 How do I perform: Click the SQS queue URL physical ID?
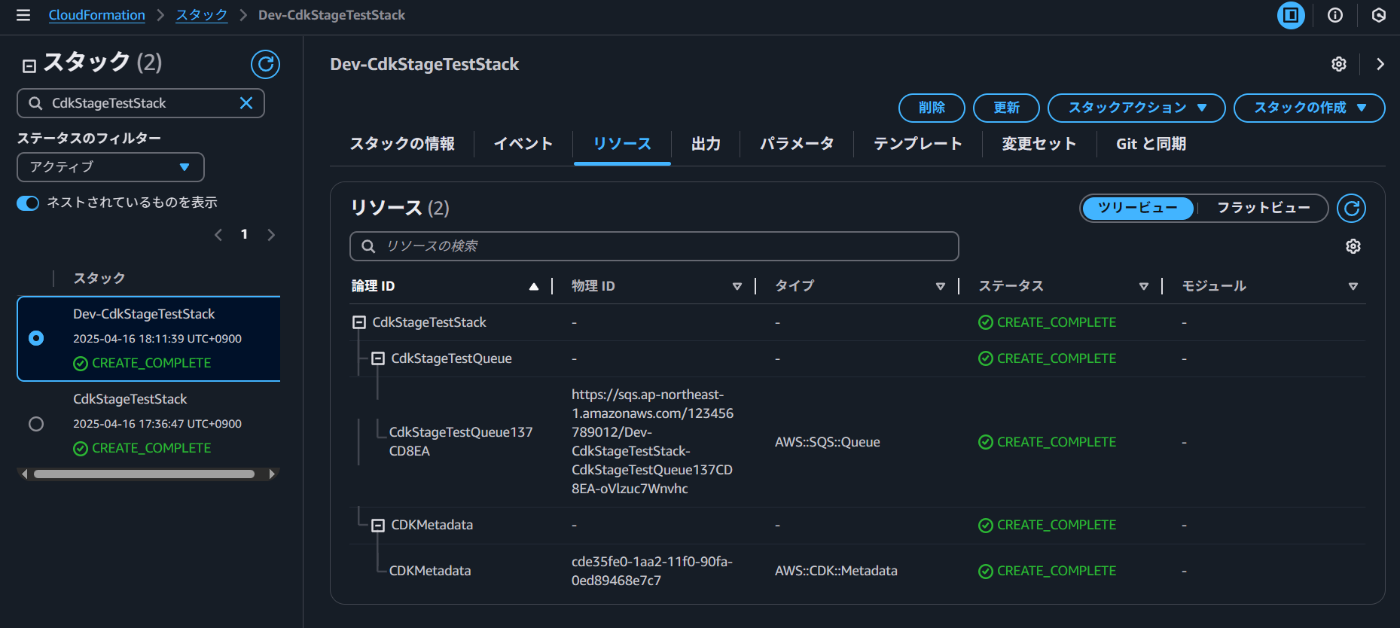tap(654, 442)
